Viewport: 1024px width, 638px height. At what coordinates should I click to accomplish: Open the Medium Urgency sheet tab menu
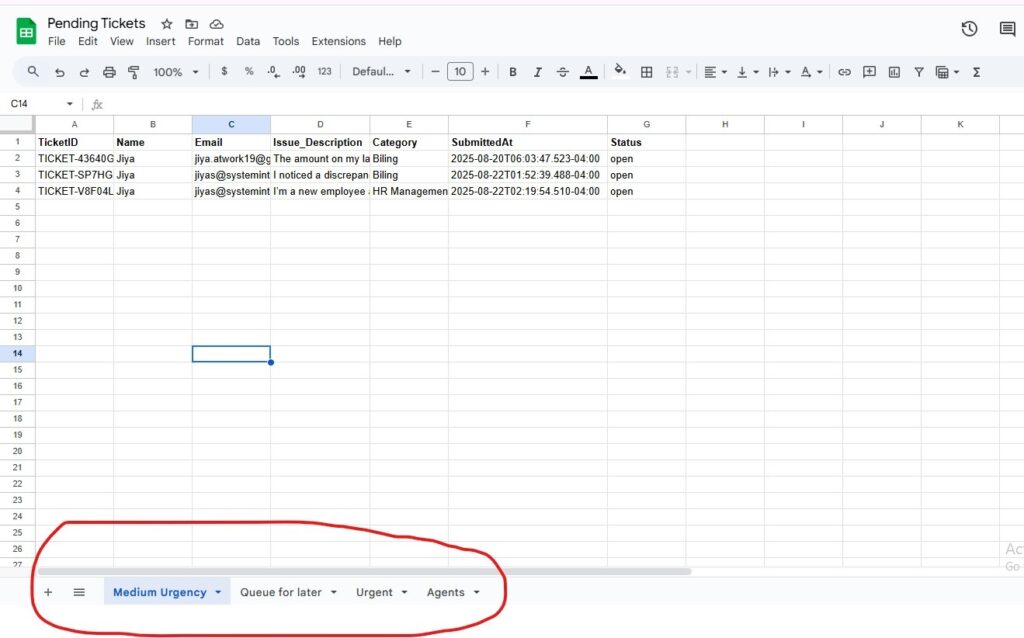point(220,591)
